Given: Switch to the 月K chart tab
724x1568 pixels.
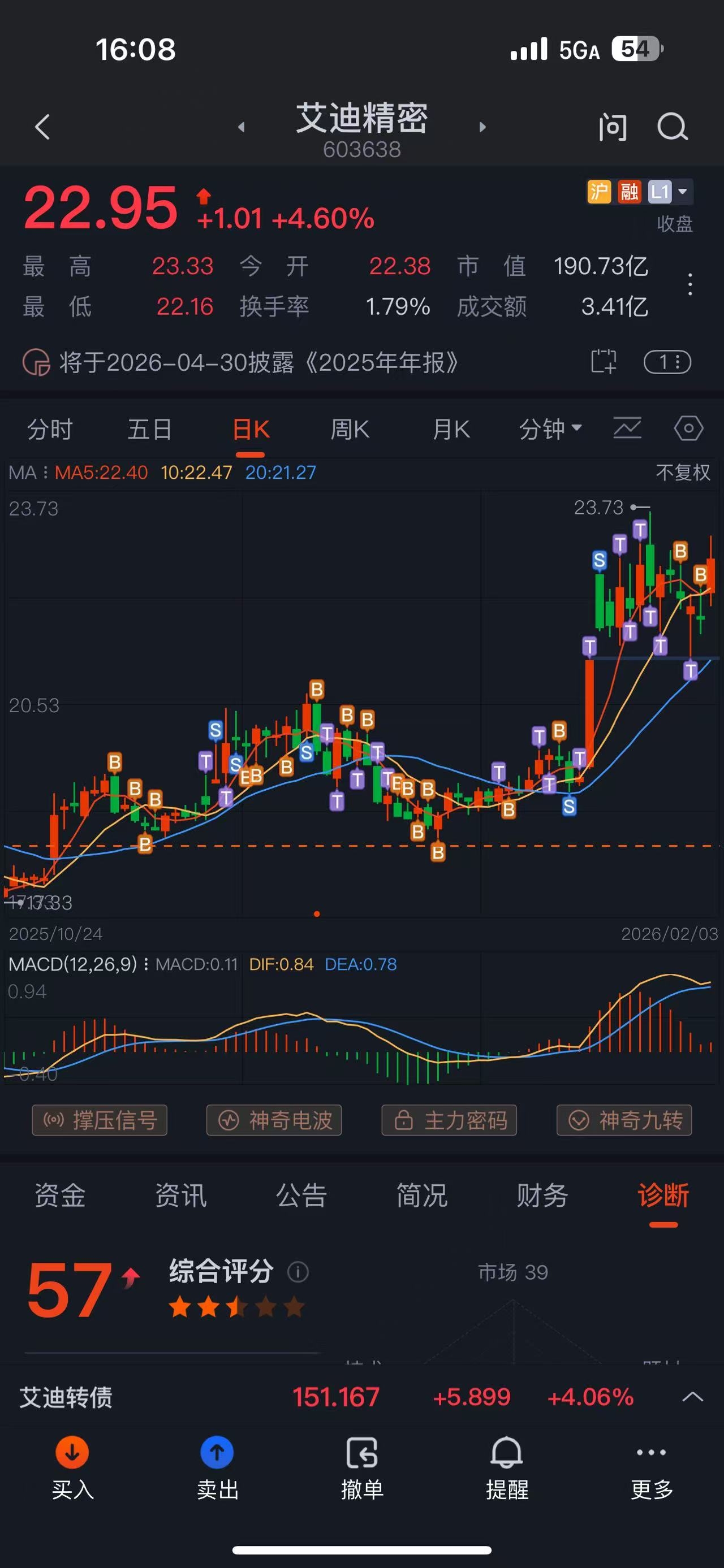Looking at the screenshot, I should pos(451,430).
